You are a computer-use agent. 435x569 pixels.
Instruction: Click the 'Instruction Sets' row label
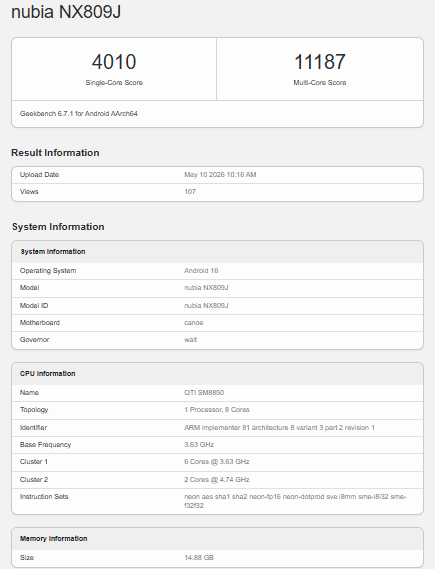point(44,496)
